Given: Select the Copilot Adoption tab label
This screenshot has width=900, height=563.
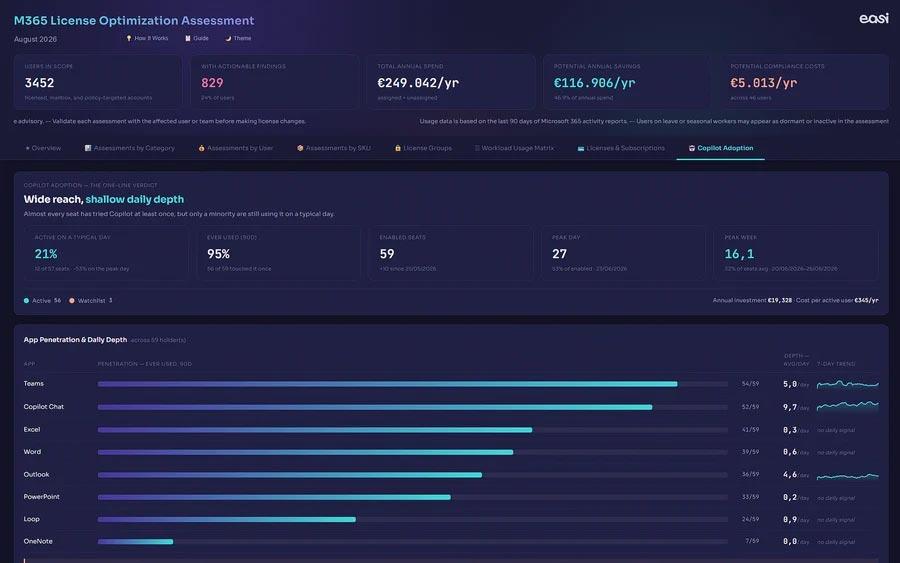Looking at the screenshot, I should tap(725, 148).
